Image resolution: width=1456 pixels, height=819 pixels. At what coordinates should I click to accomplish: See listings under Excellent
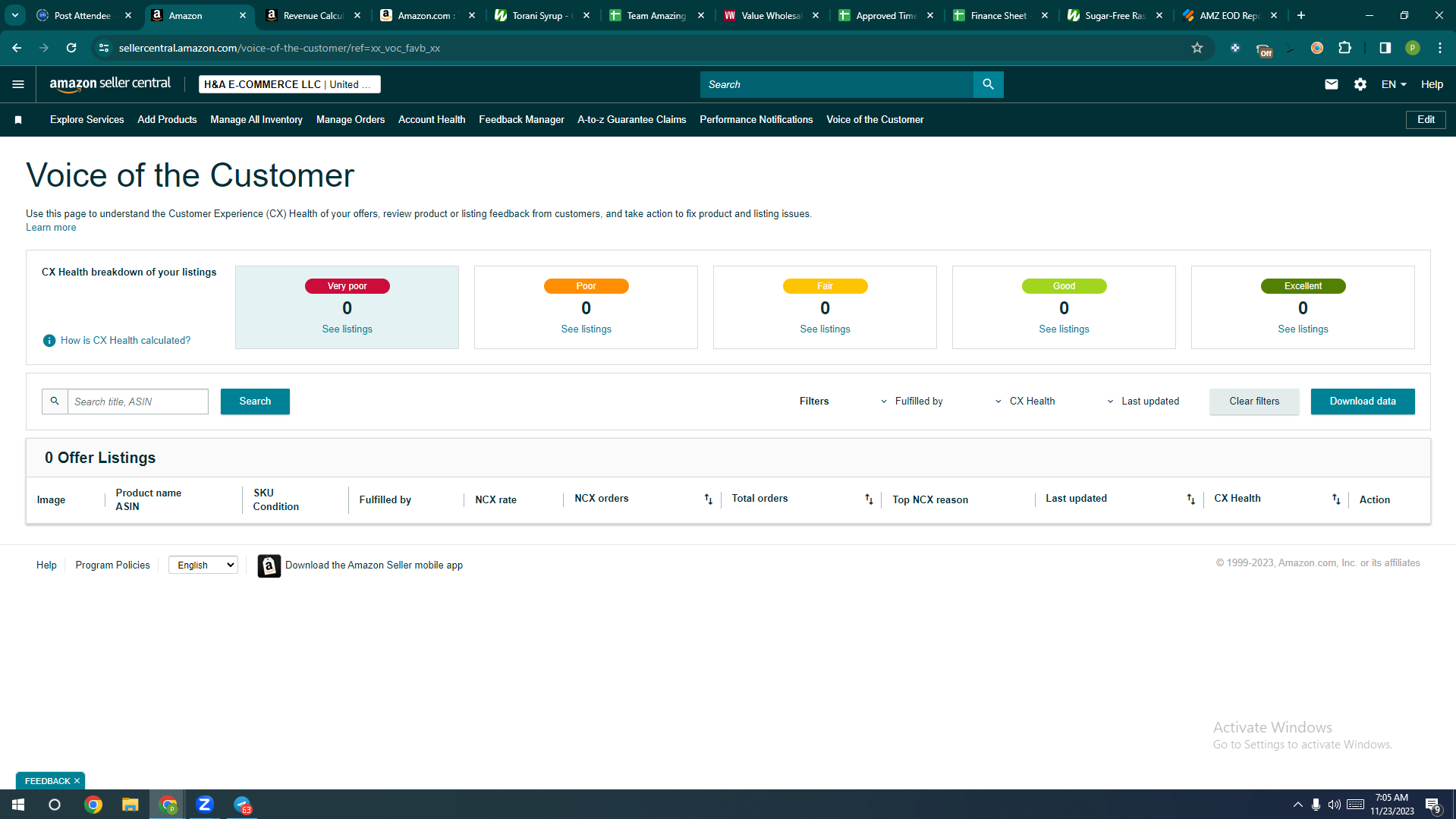pos(1303,329)
